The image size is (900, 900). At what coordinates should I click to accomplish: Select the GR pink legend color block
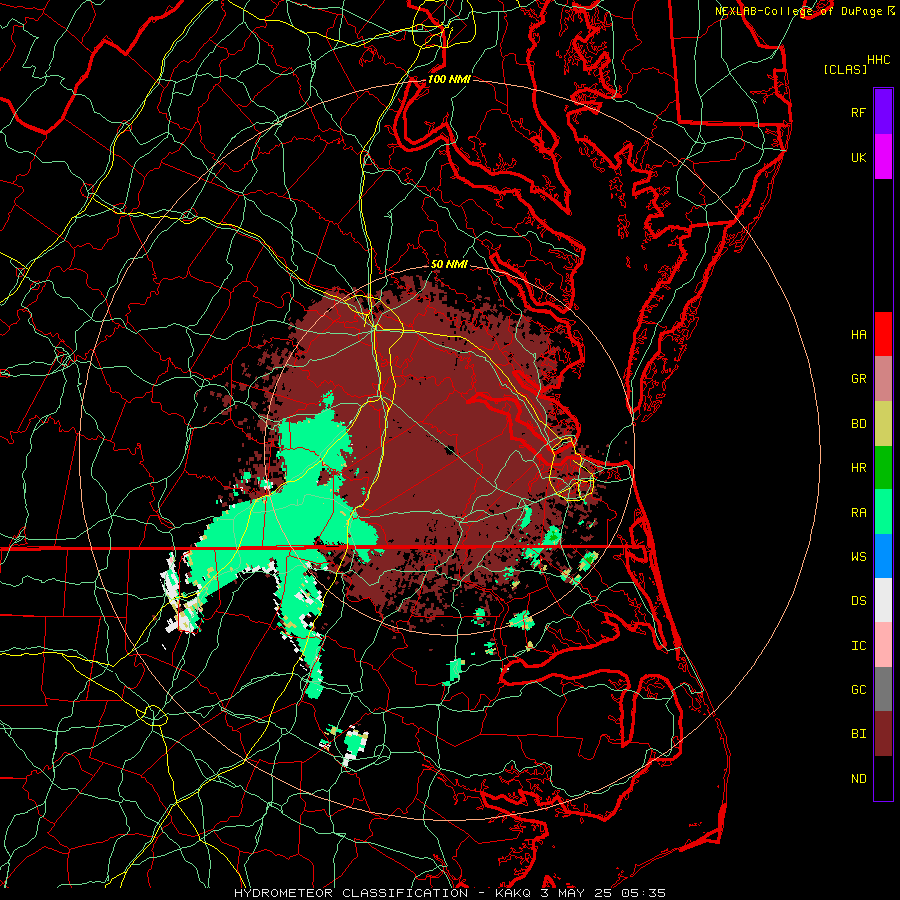[x=883, y=379]
